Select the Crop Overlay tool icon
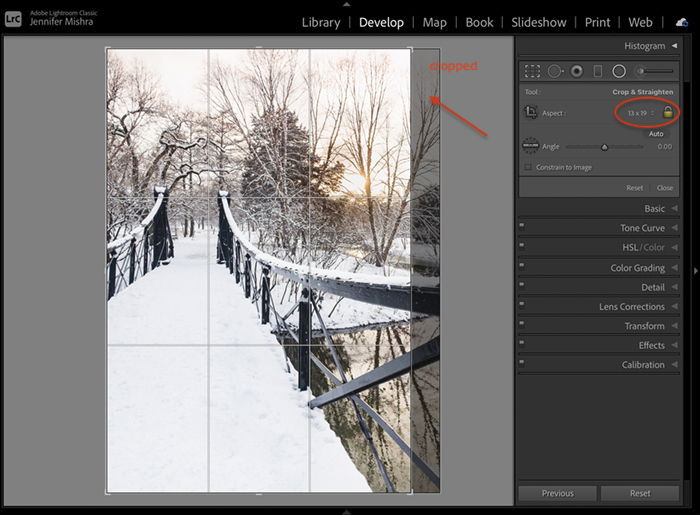700x515 pixels. [532, 71]
